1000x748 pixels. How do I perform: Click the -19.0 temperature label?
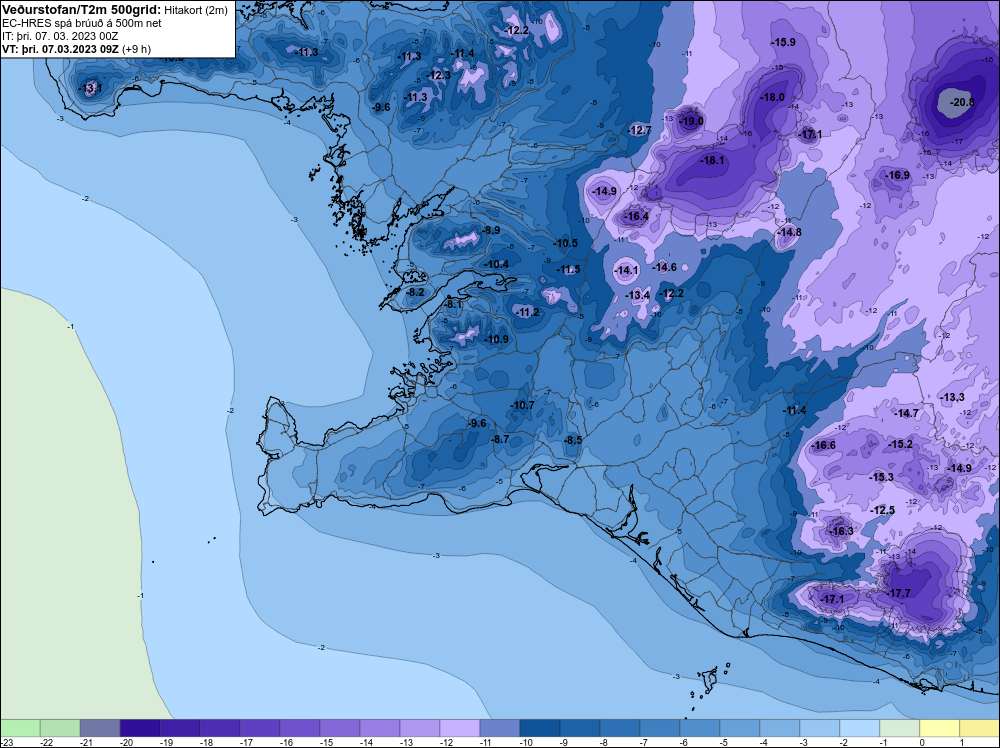[x=691, y=121]
